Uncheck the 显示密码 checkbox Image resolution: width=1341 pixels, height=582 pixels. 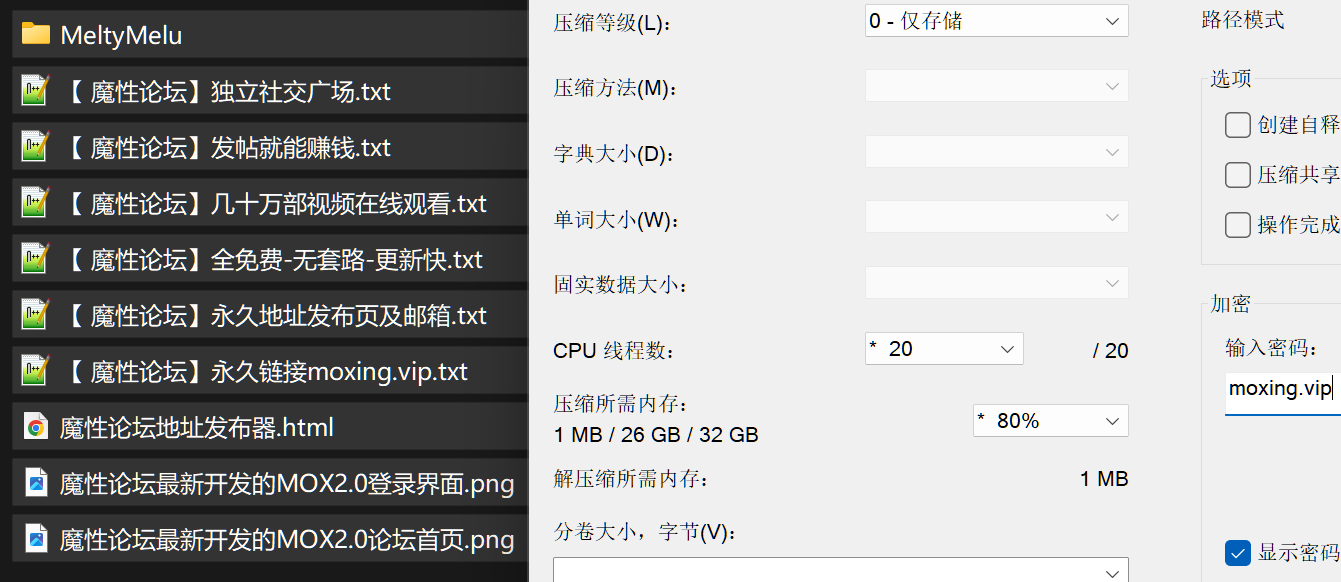click(1238, 552)
